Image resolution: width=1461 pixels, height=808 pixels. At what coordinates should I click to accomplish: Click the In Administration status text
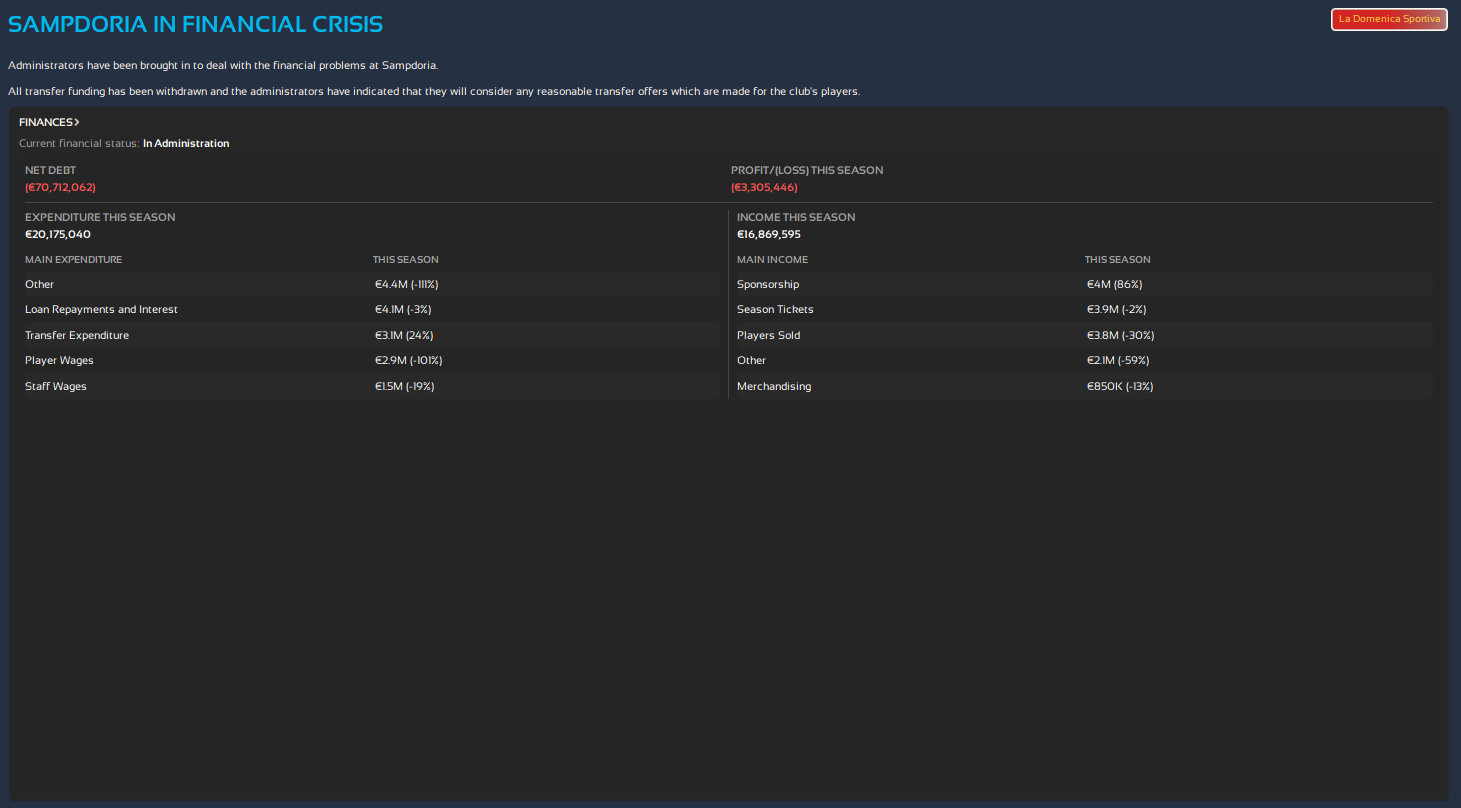coord(186,144)
